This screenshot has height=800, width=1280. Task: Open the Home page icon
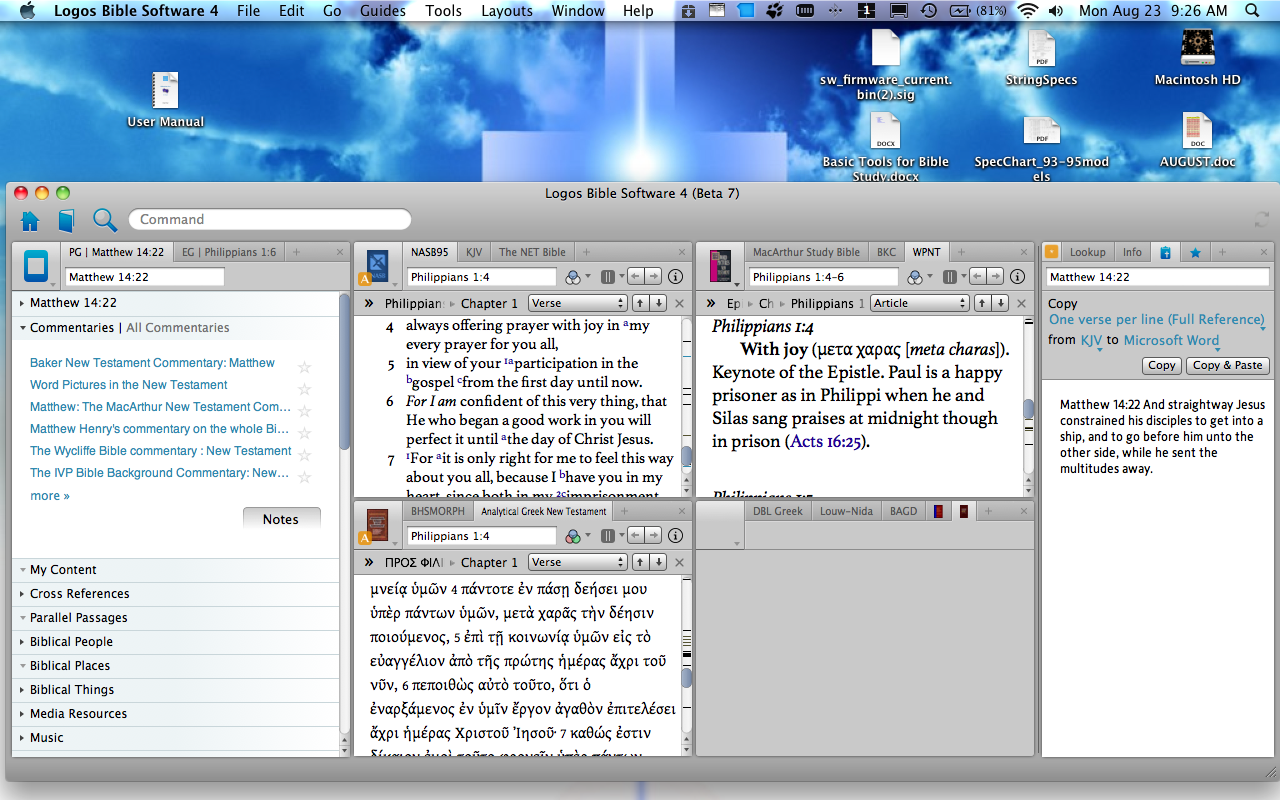point(30,220)
